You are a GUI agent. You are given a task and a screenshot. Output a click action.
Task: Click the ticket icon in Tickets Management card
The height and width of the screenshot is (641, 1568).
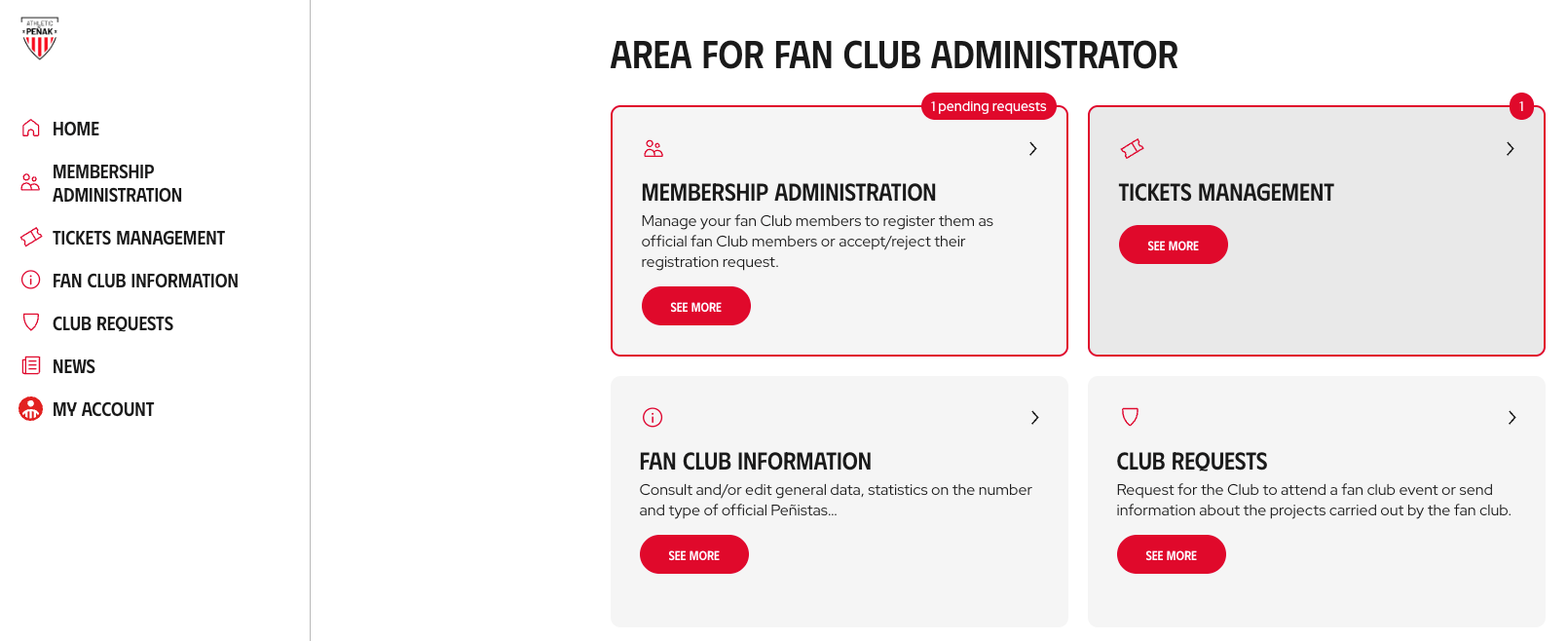tap(1132, 148)
